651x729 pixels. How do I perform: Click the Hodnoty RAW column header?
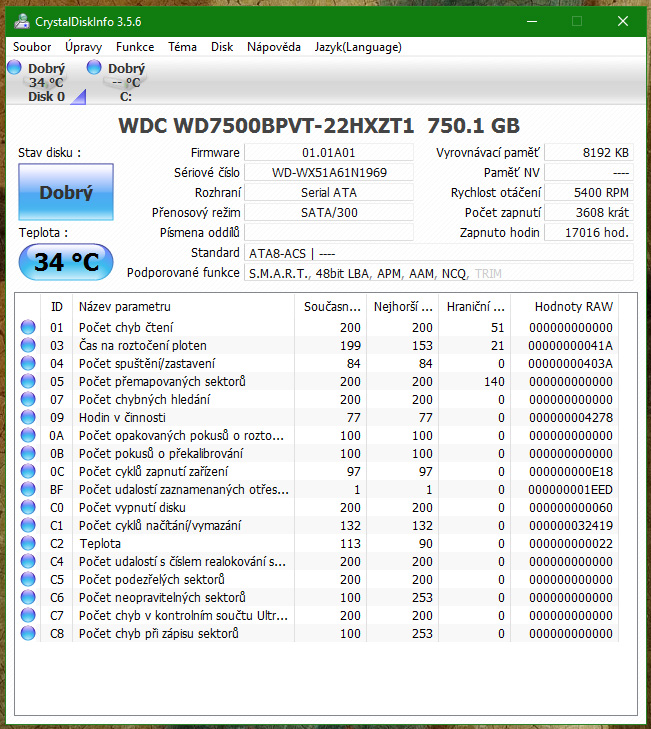[565, 307]
